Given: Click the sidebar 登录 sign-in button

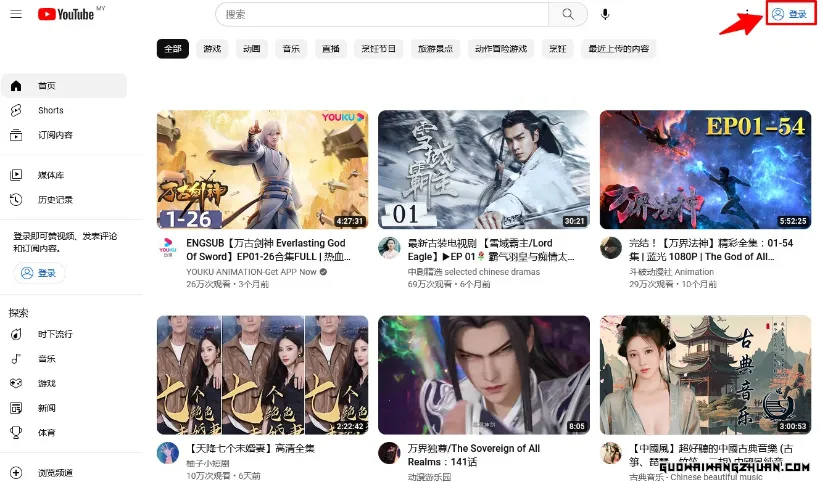Looking at the screenshot, I should [x=39, y=273].
